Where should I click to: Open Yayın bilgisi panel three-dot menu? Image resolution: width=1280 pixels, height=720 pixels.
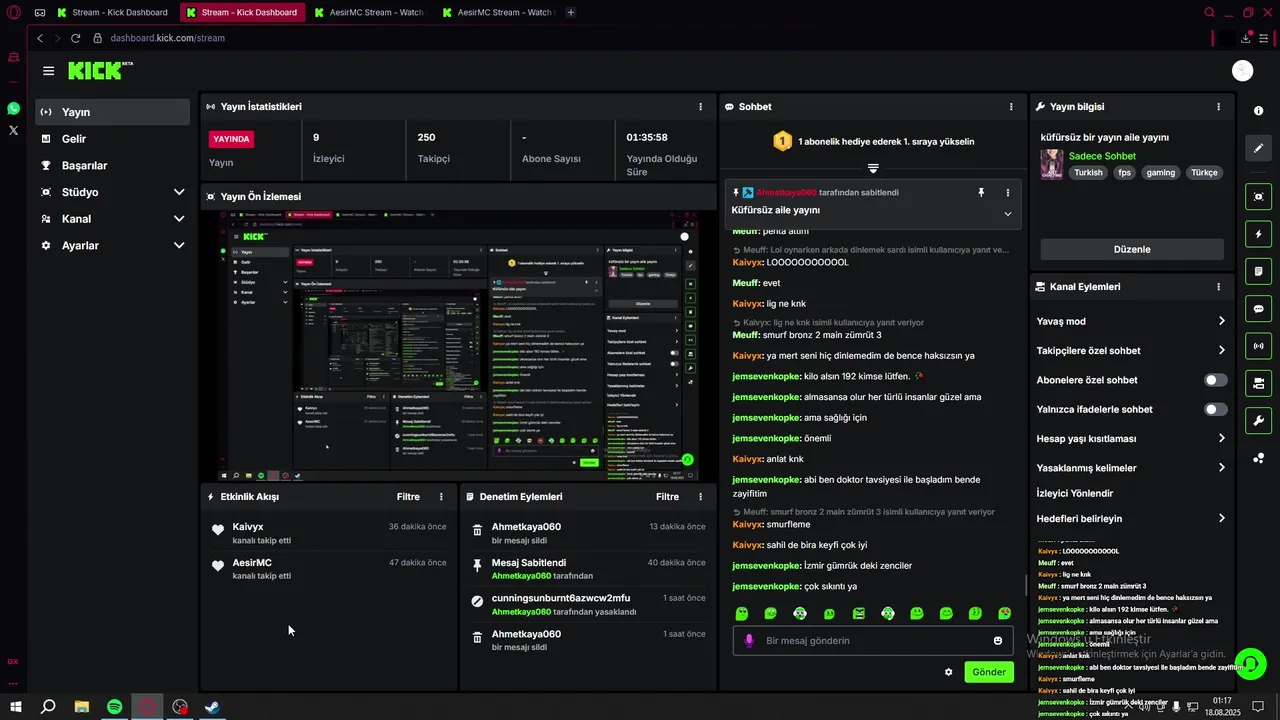pos(1218,106)
